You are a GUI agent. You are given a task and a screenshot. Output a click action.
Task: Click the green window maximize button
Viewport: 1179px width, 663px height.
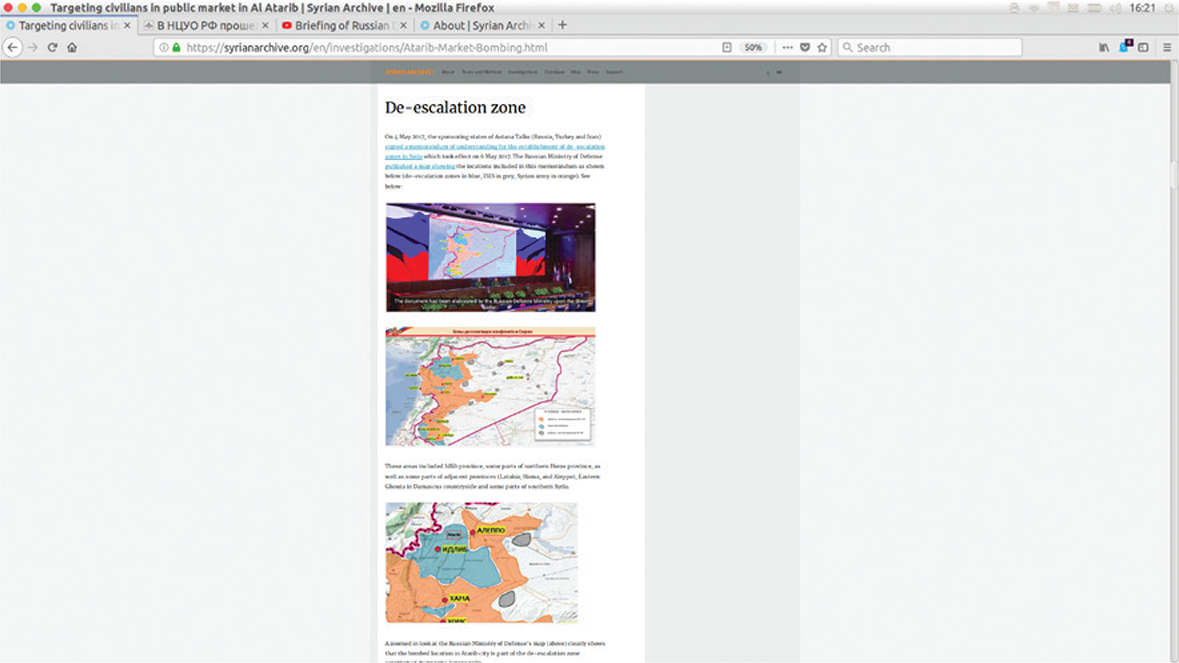pyautogui.click(x=36, y=8)
